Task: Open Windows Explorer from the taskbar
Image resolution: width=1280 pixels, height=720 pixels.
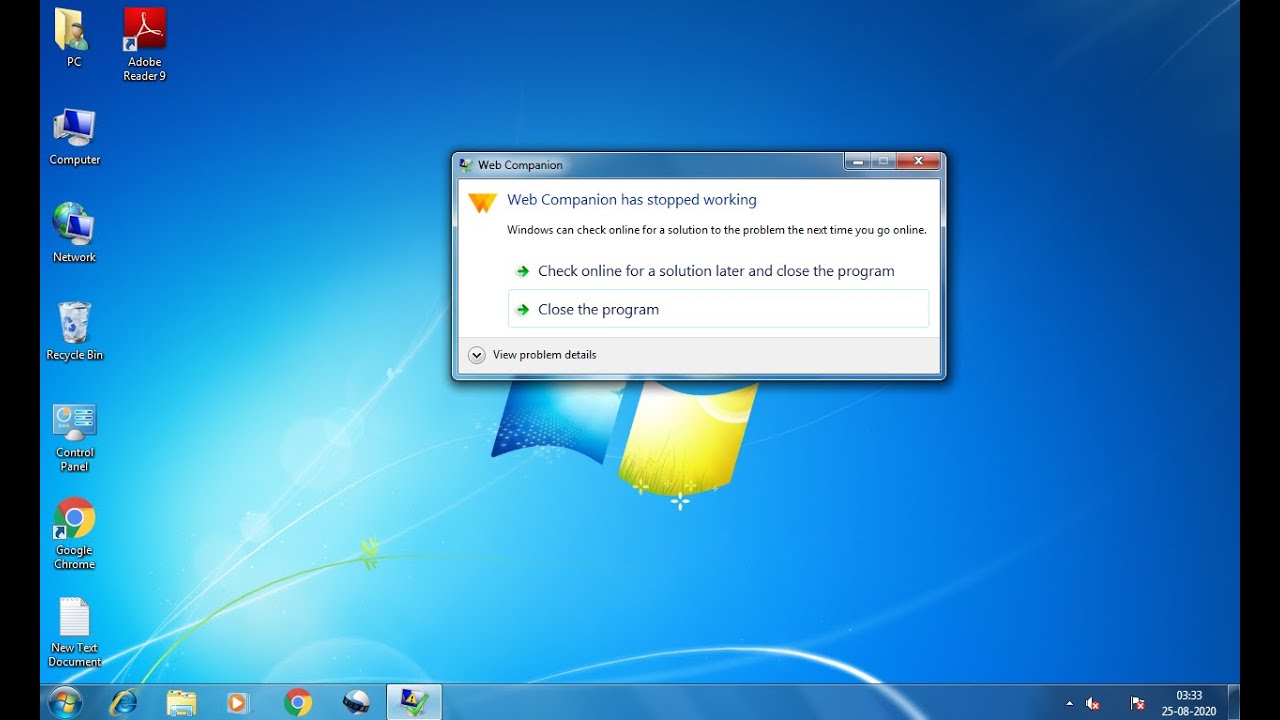Action: tap(181, 703)
